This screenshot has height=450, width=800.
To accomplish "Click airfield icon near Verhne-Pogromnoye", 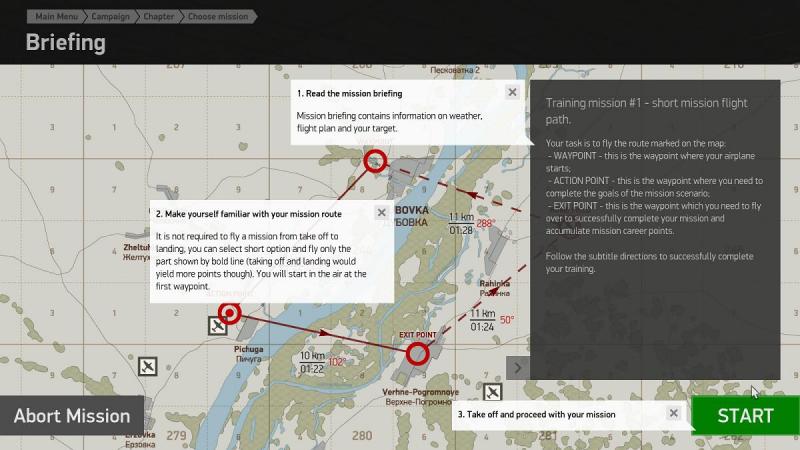I will [x=492, y=392].
